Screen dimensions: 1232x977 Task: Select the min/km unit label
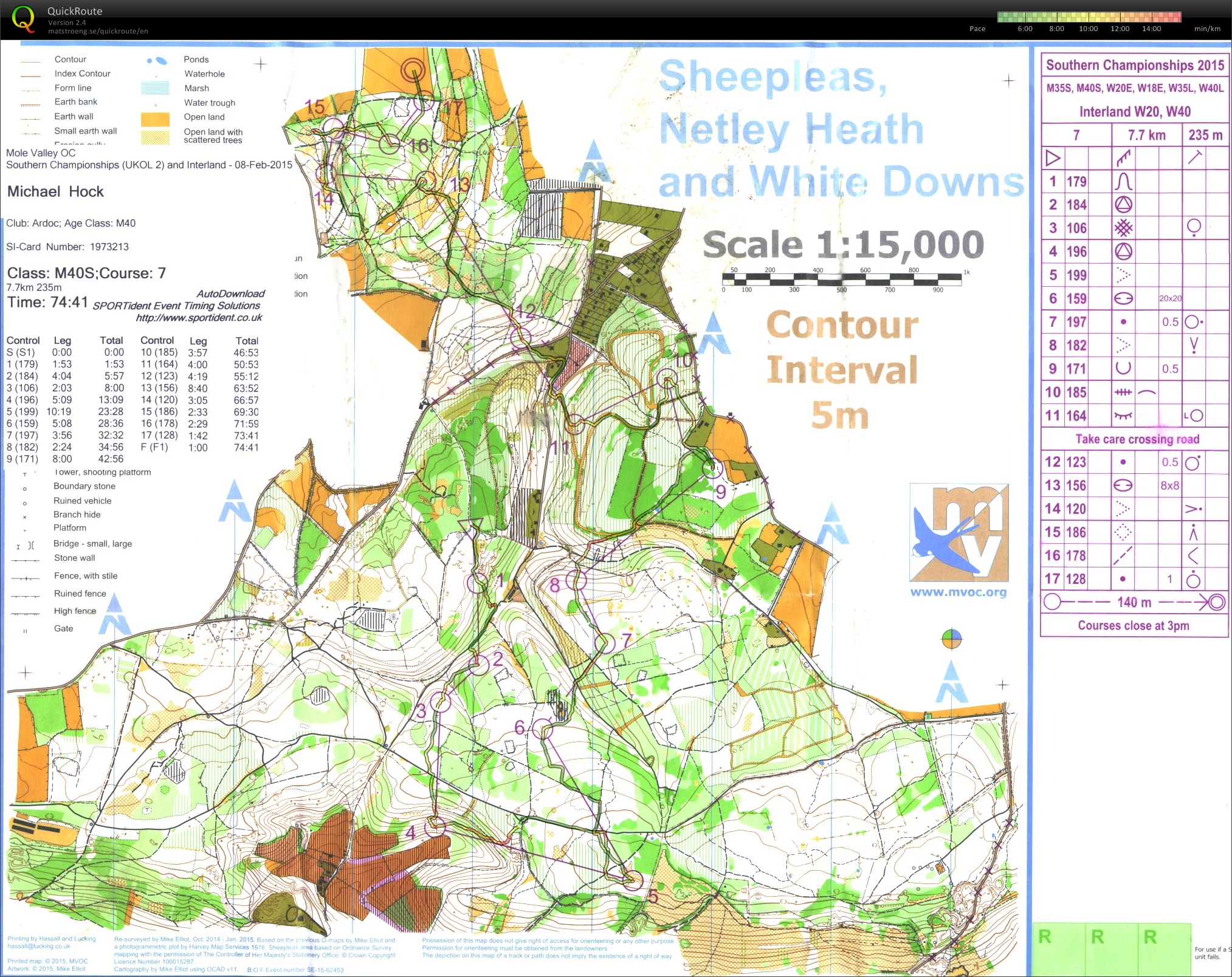(1207, 29)
